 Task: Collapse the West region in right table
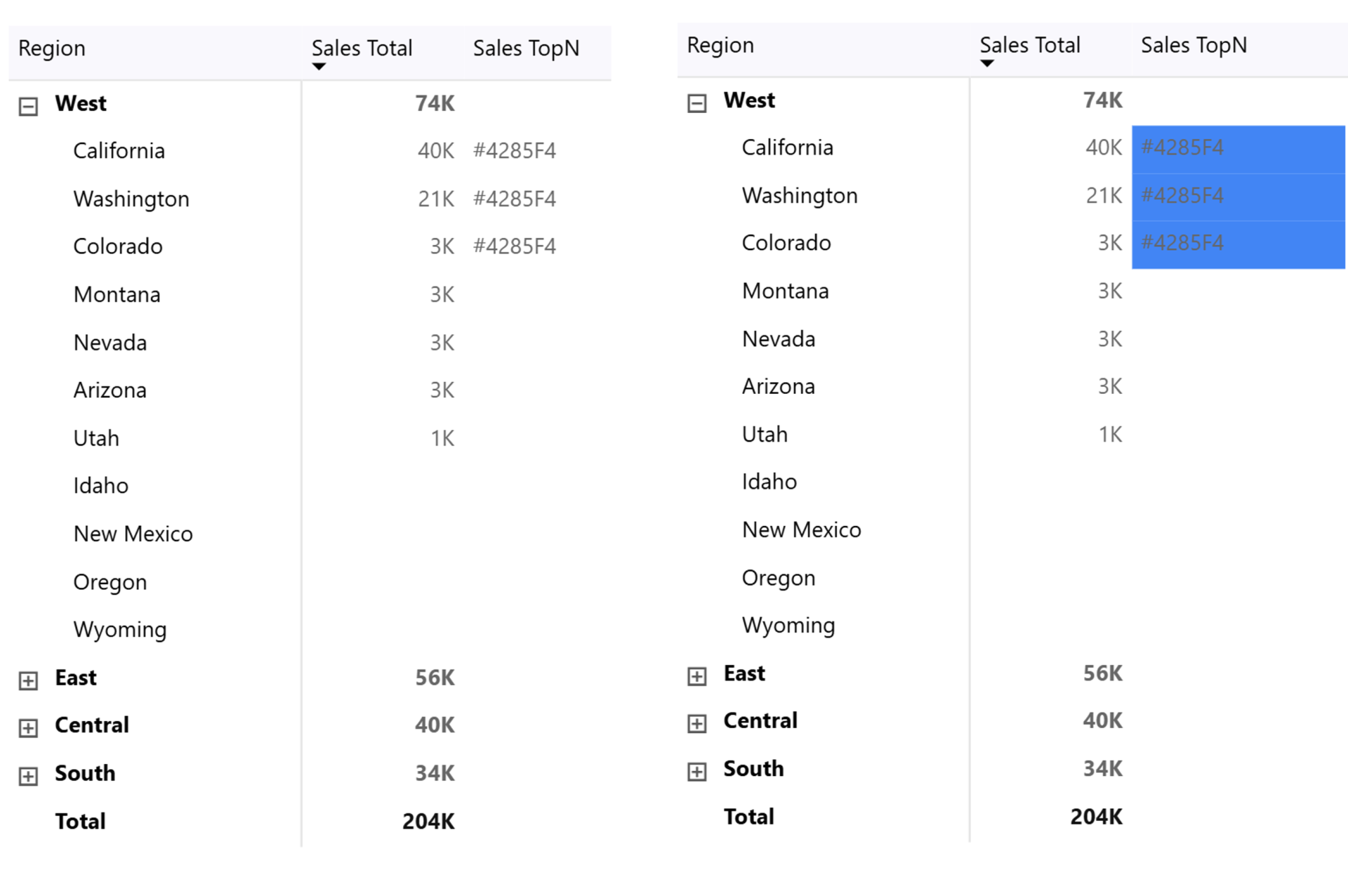(696, 104)
